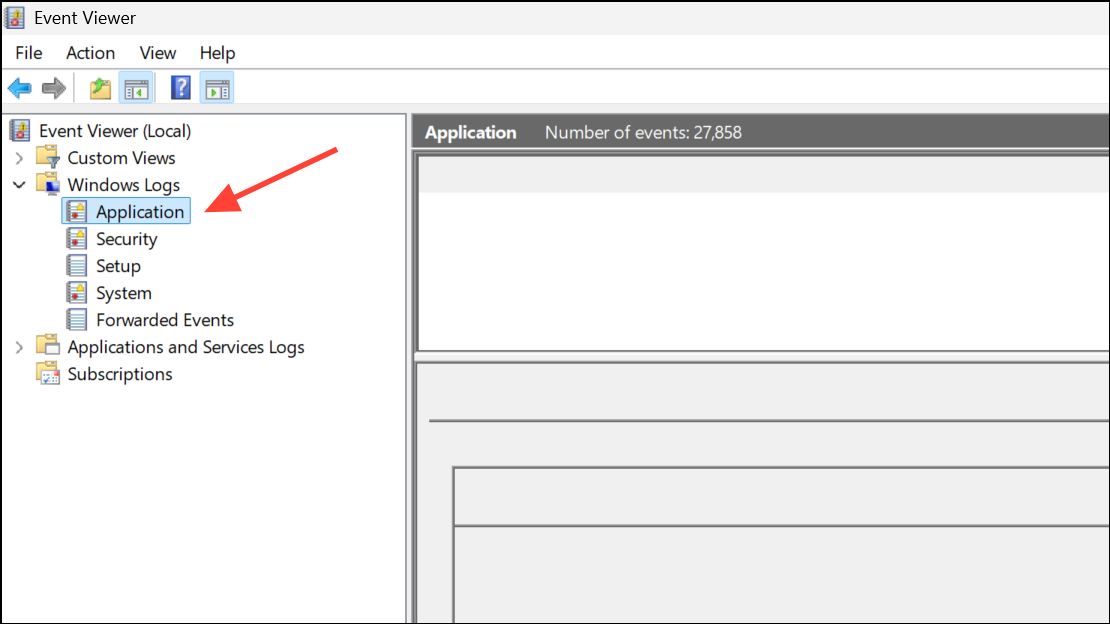Expand the Custom Views node

tap(19, 158)
